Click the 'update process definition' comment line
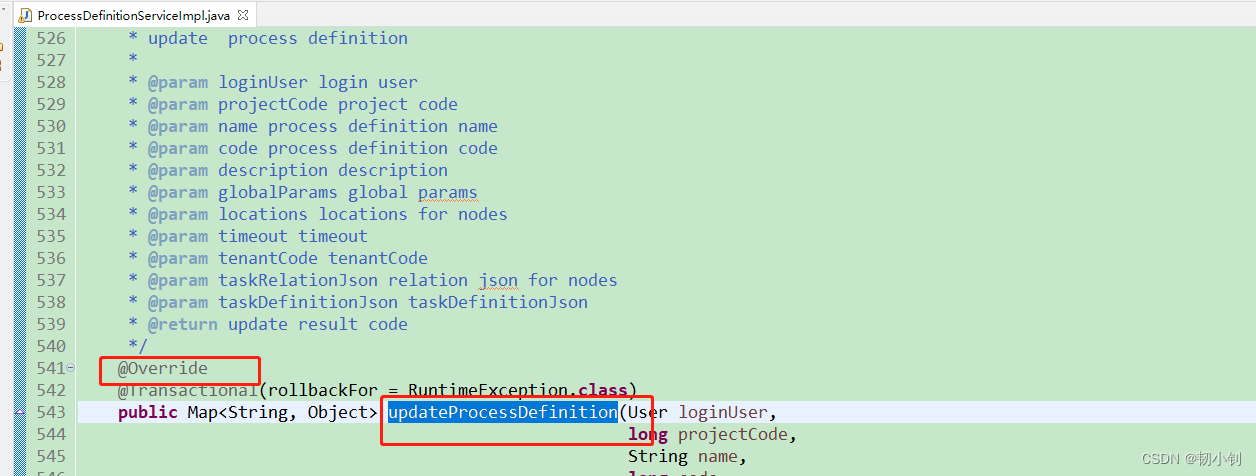Screen dimensions: 1256x476 (278, 38)
